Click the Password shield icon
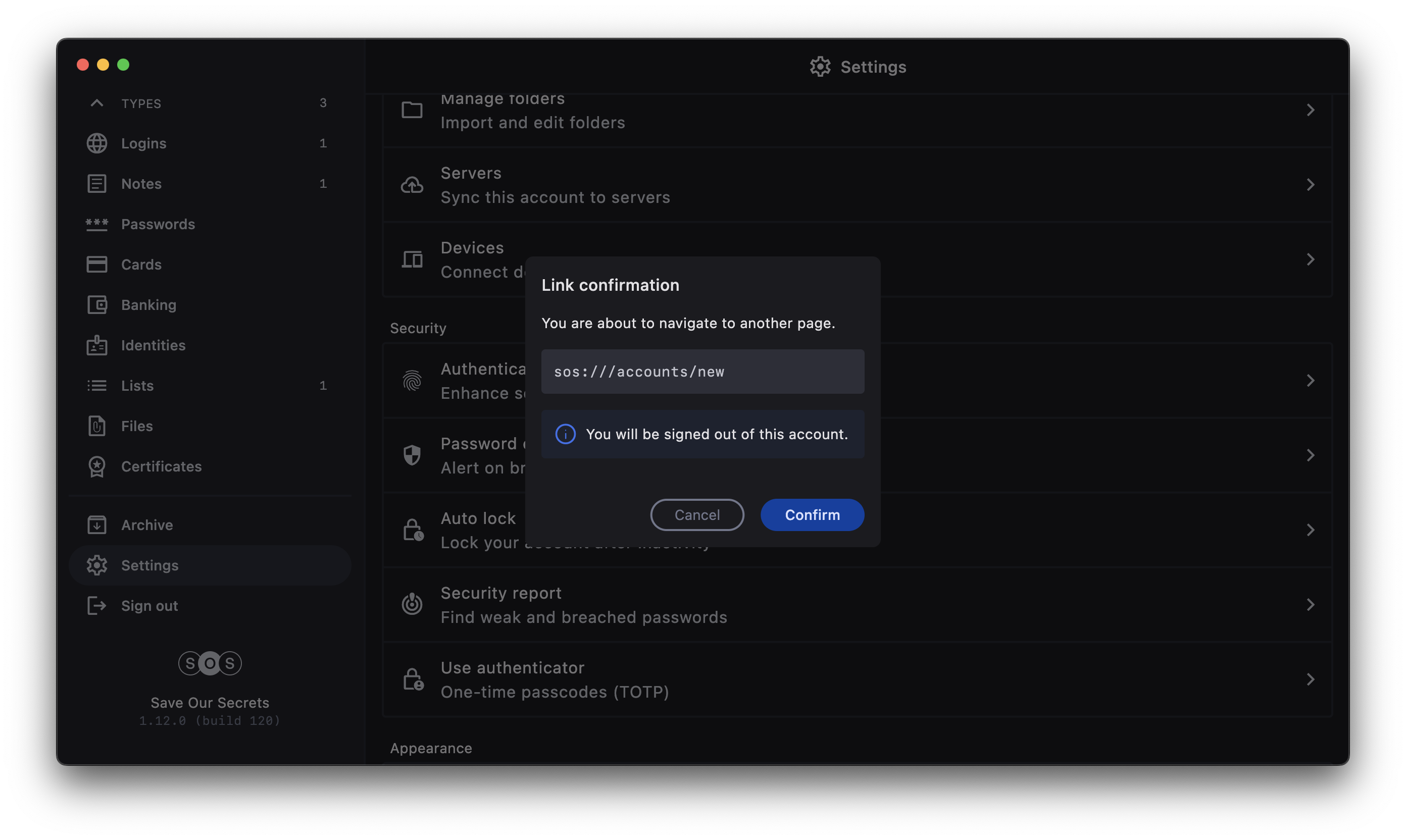 (412, 455)
